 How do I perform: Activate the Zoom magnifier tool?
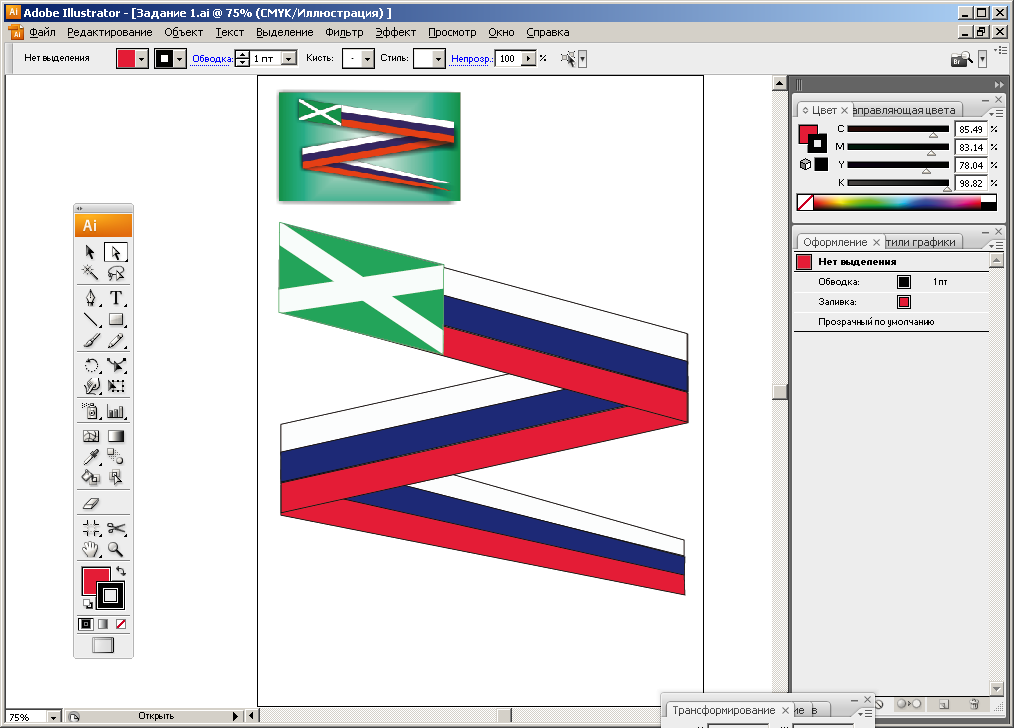116,550
